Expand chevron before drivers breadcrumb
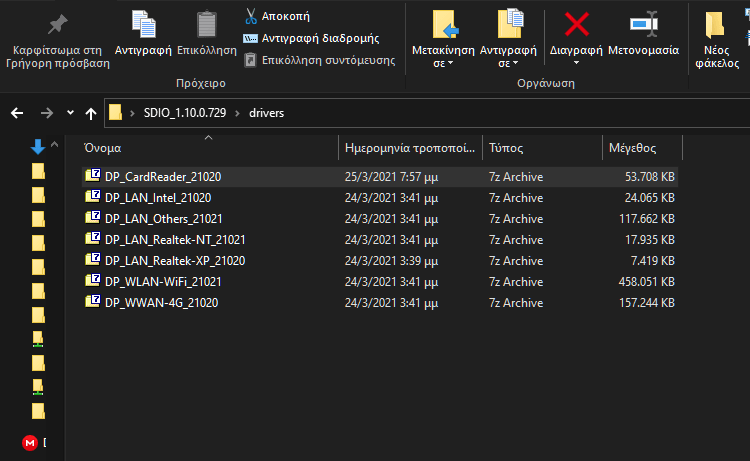The height and width of the screenshot is (461, 750). point(237,113)
